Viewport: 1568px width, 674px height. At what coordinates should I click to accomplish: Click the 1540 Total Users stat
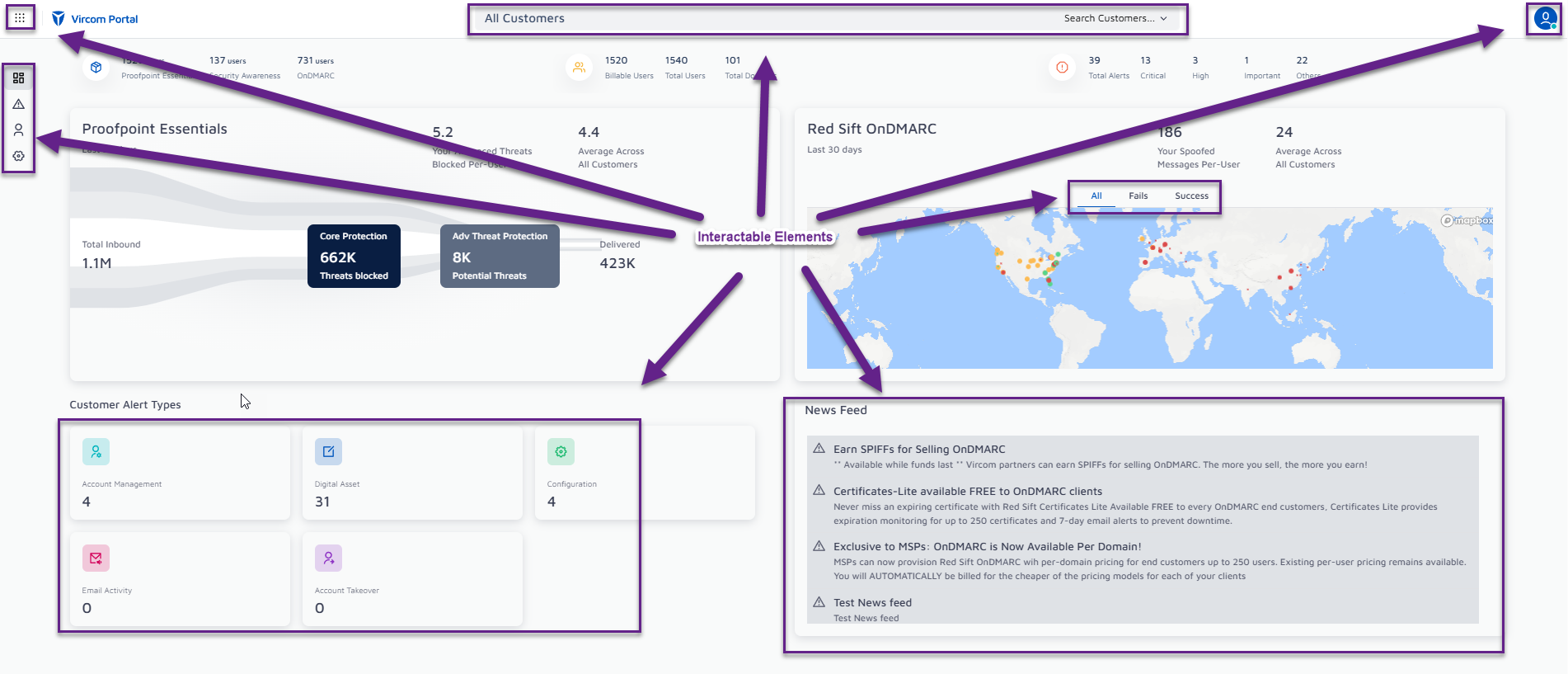click(685, 68)
